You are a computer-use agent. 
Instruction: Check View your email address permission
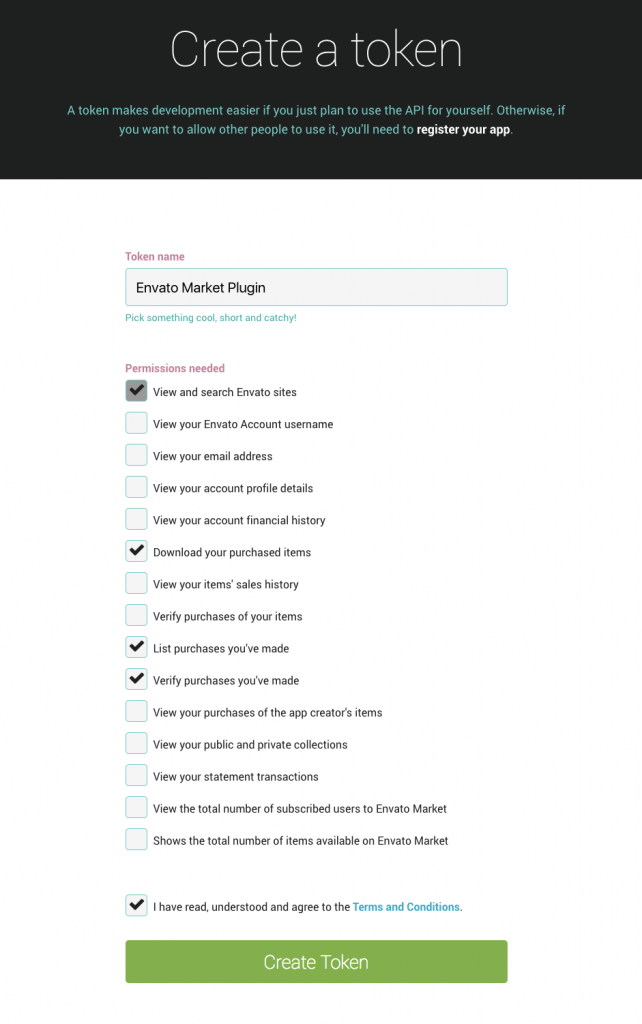click(136, 455)
